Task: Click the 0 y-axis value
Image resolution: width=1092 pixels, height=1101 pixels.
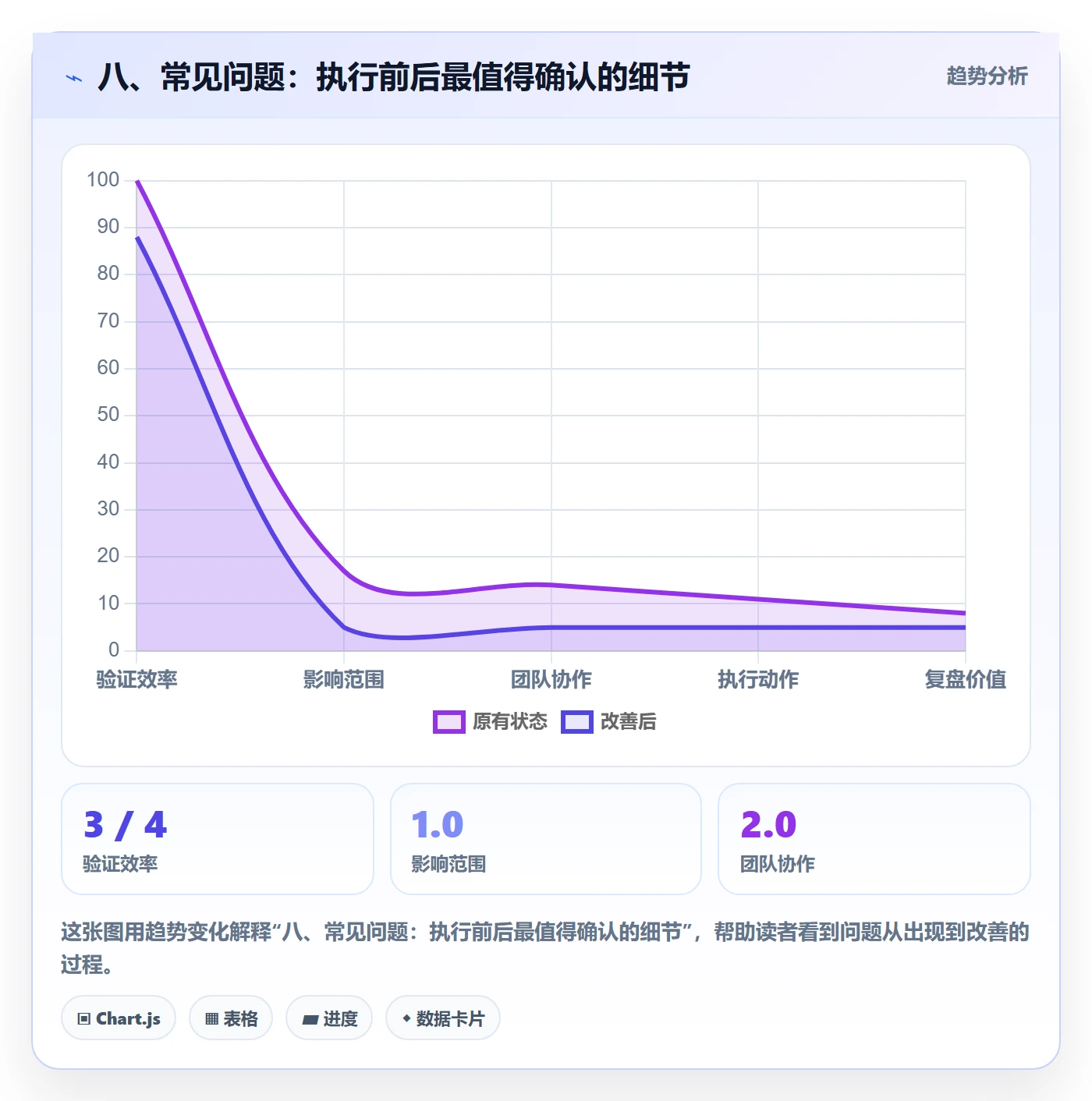Action: pos(114,650)
